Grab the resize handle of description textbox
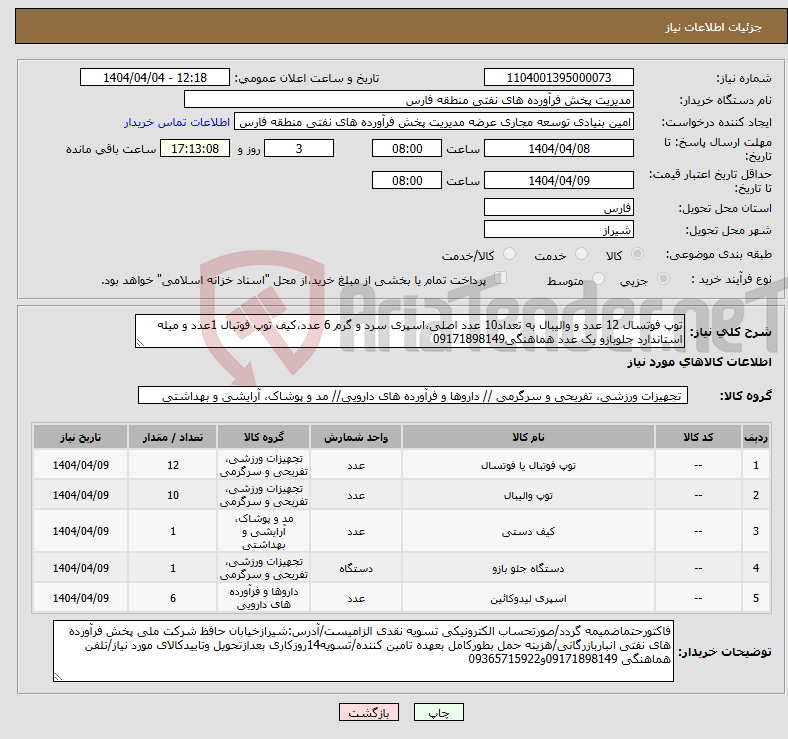This screenshot has height=739, width=788. pyautogui.click(x=140, y=343)
